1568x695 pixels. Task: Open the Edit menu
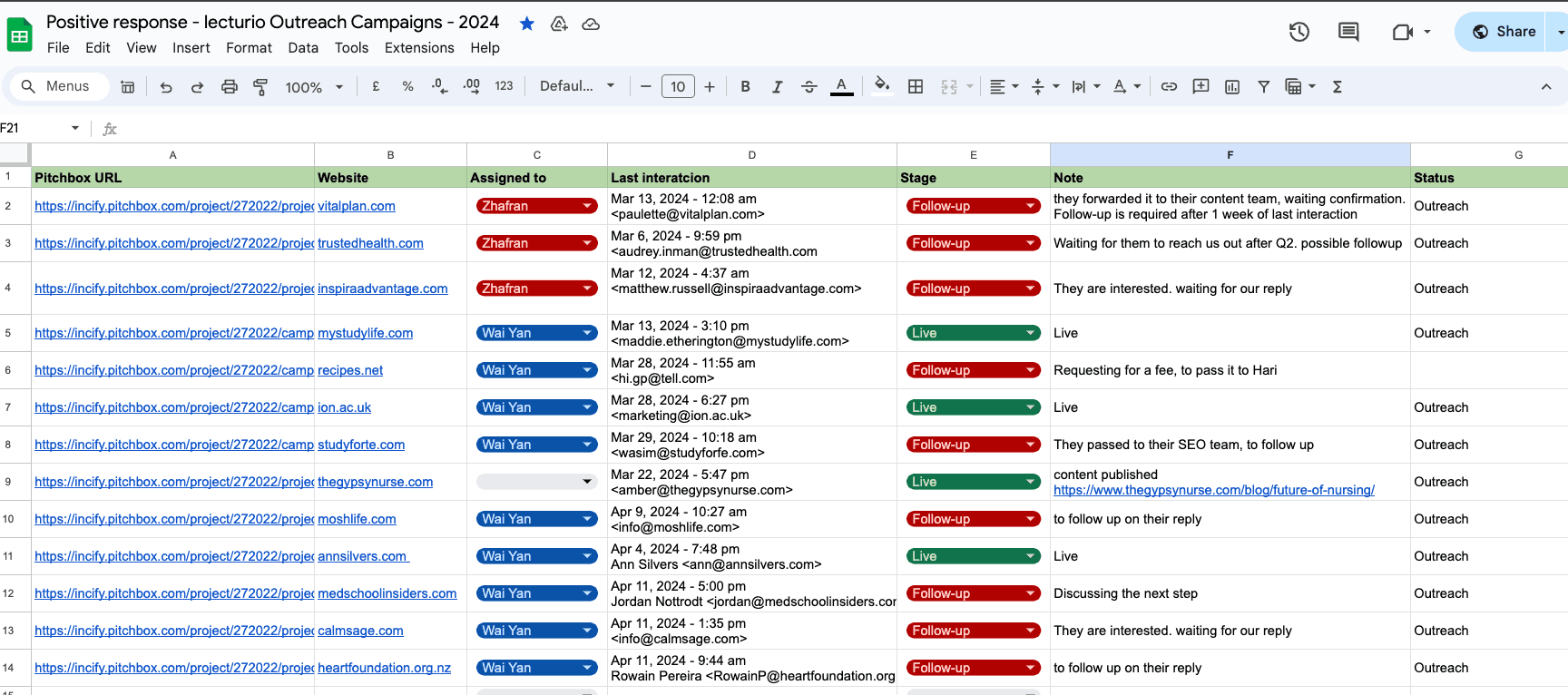98,48
